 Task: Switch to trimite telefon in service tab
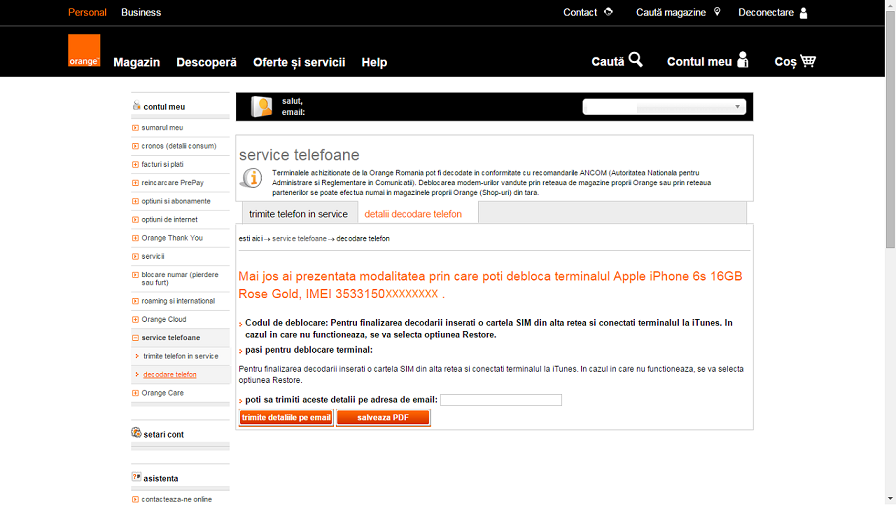coord(299,214)
